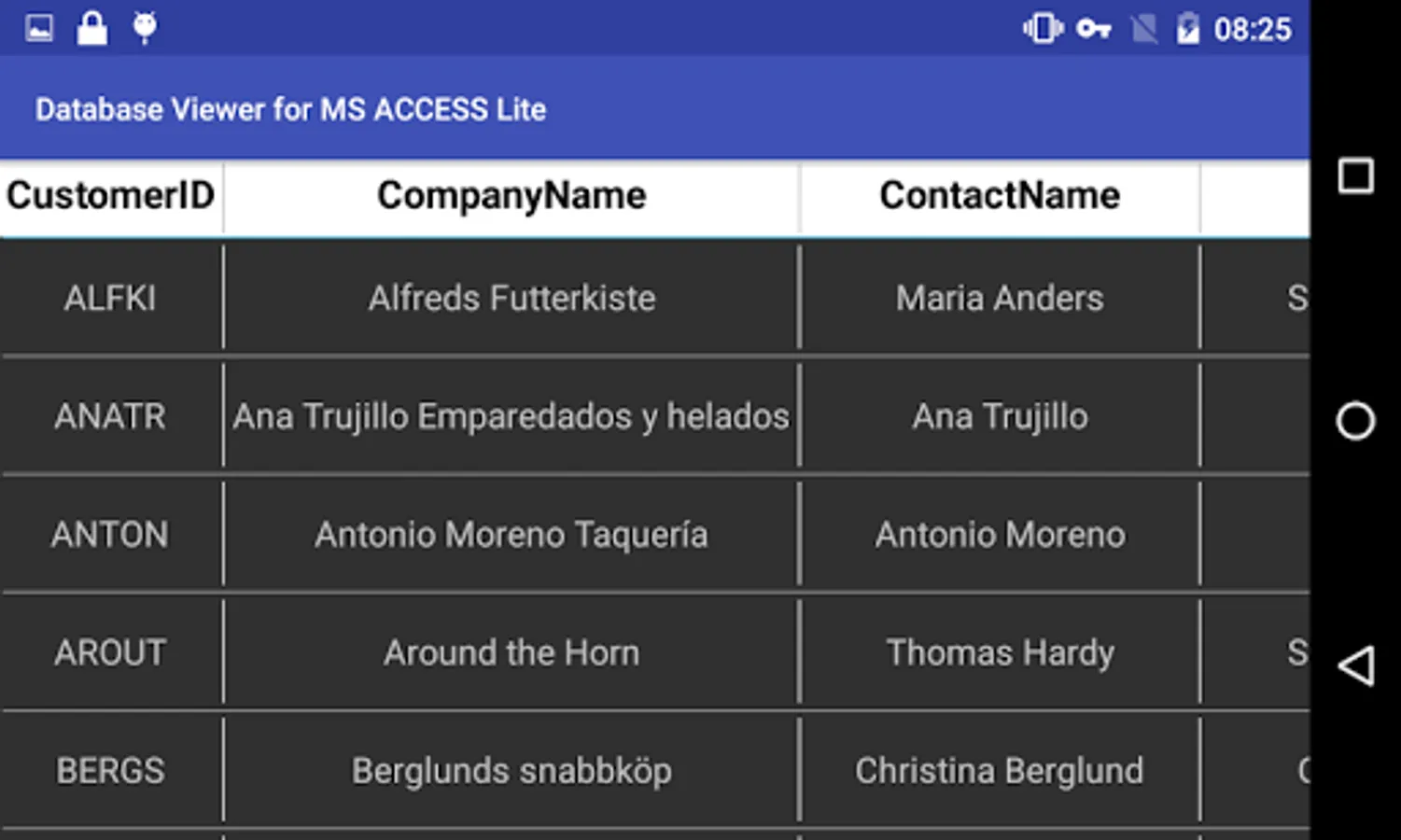Select the BERGS customer ID cell

tap(111, 771)
